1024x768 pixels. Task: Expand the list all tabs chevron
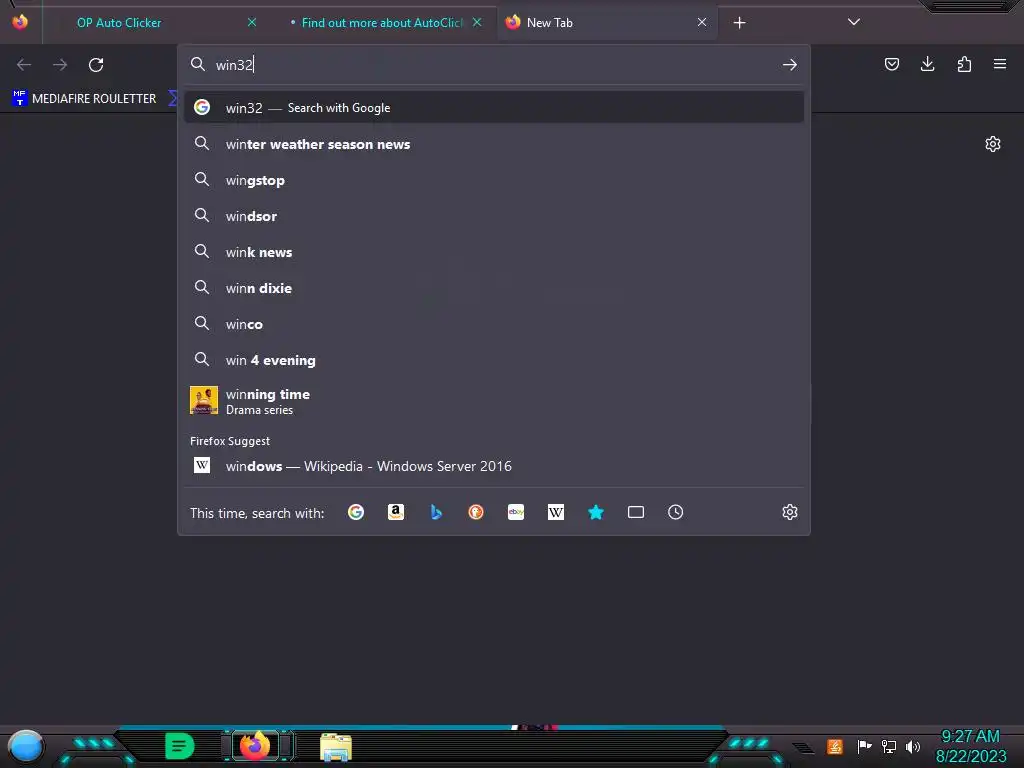(x=854, y=22)
